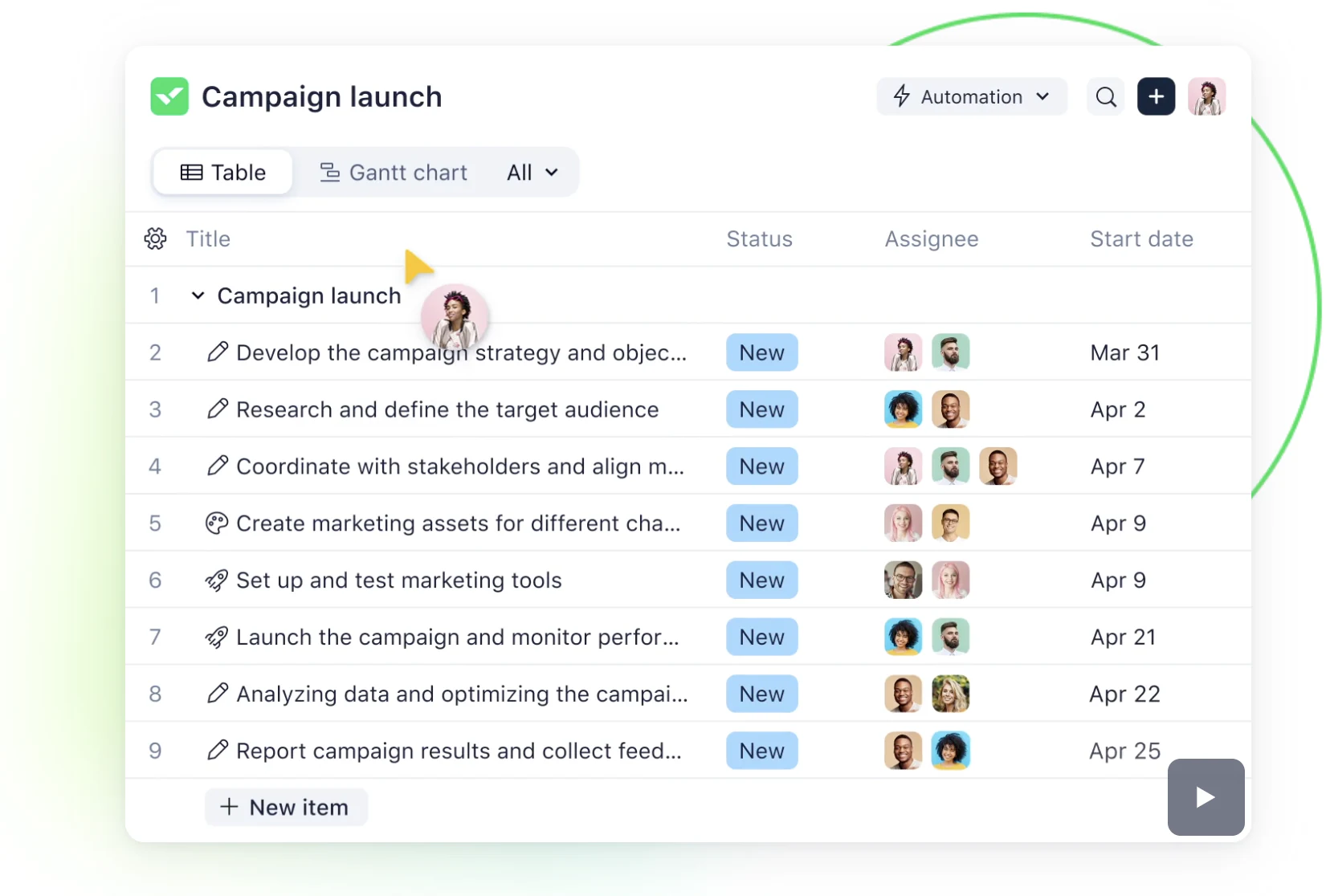Click the blonde assignee avatar on Analyzing data row
The image size is (1330, 896).
[x=951, y=694]
